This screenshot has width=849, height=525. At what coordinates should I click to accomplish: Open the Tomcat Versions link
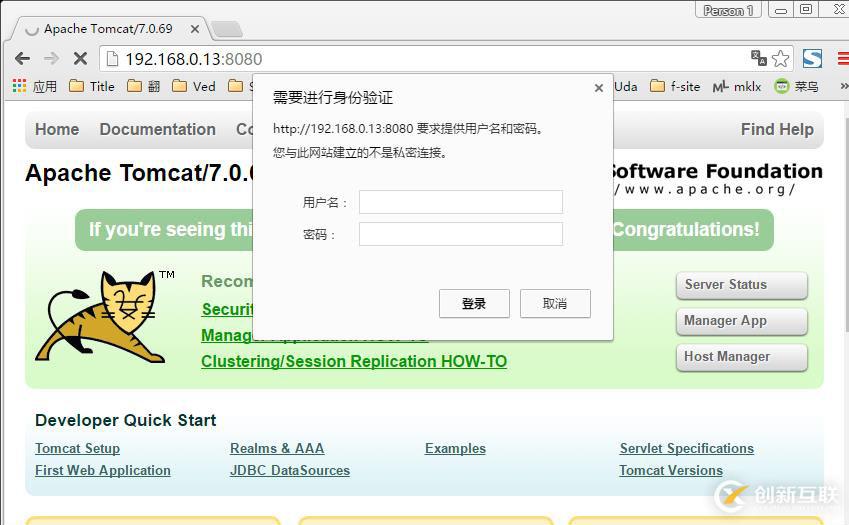pos(671,470)
